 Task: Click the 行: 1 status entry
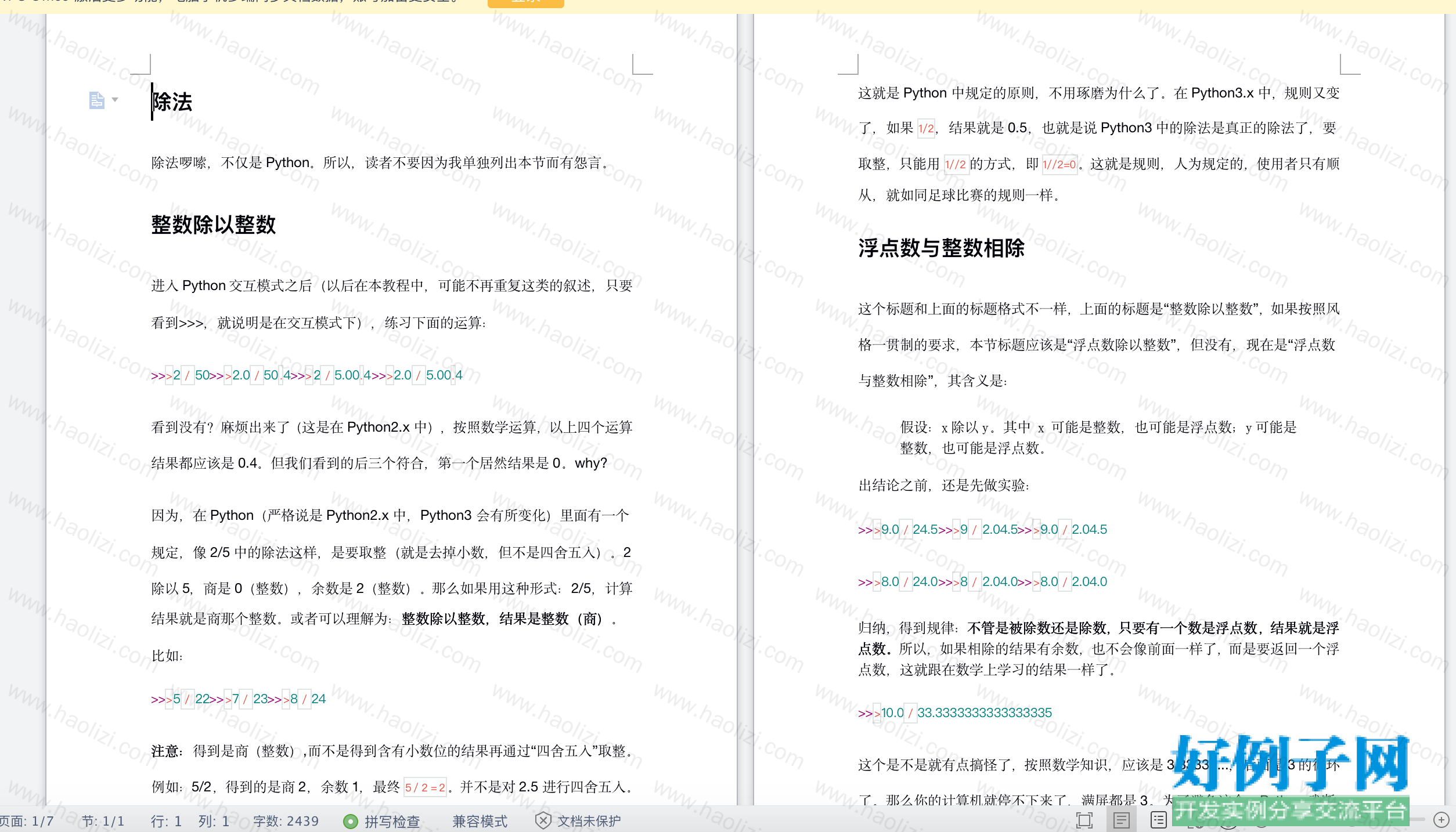pos(166,822)
